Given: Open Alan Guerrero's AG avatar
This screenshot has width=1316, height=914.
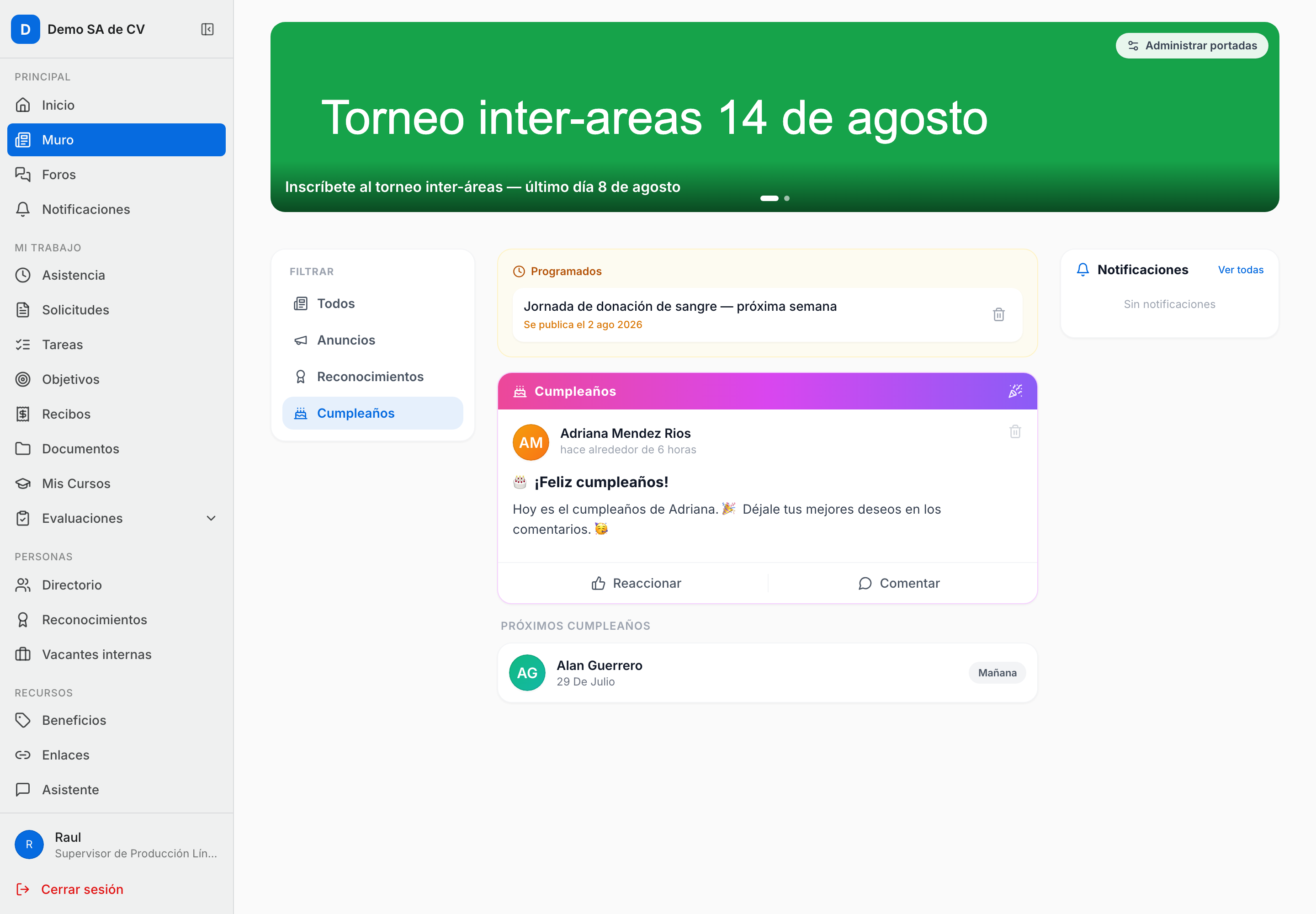Looking at the screenshot, I should click(x=527, y=673).
